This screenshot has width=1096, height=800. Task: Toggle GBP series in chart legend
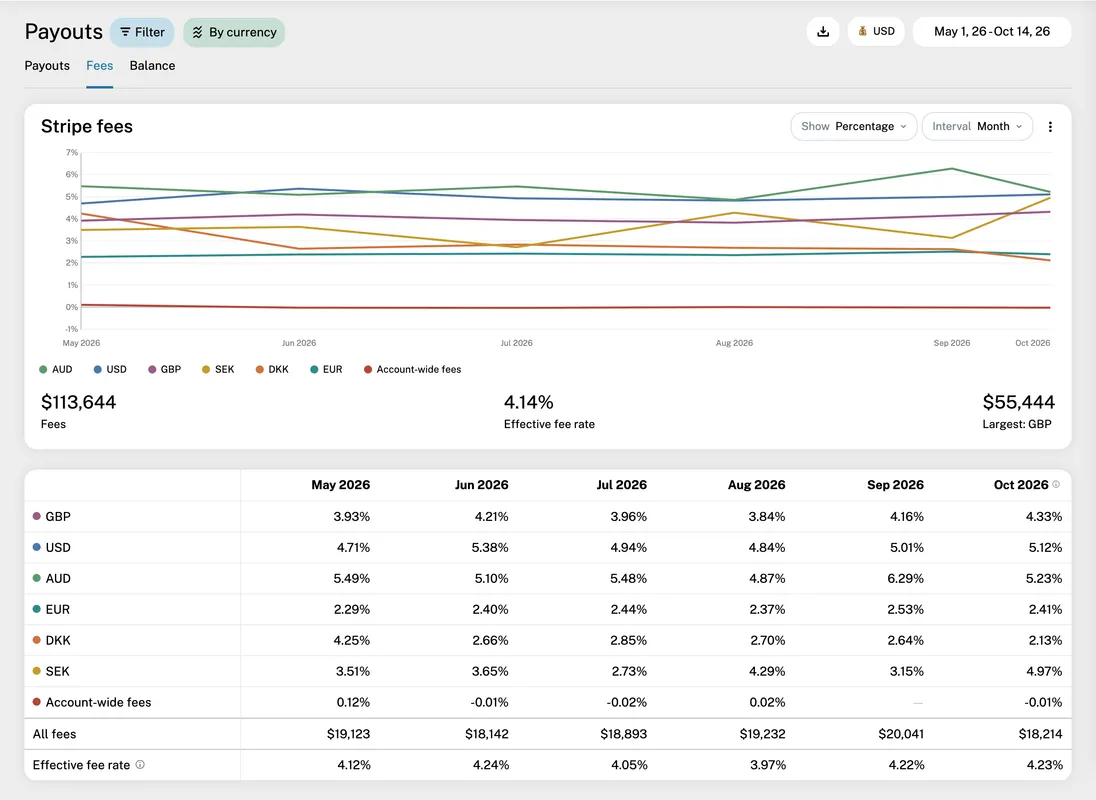click(164, 369)
